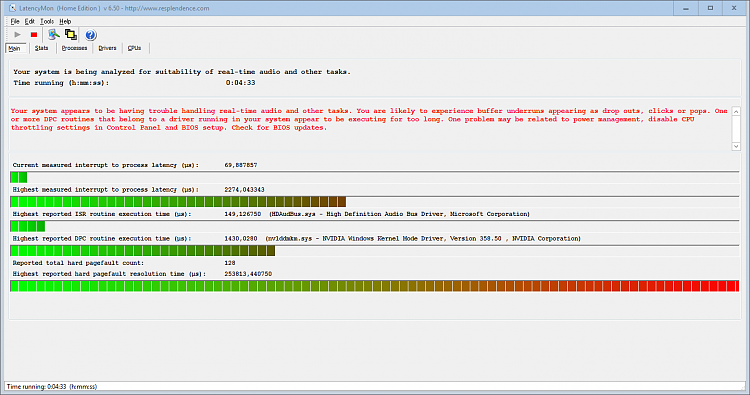Open help via blue question mark icon

[x=90, y=34]
